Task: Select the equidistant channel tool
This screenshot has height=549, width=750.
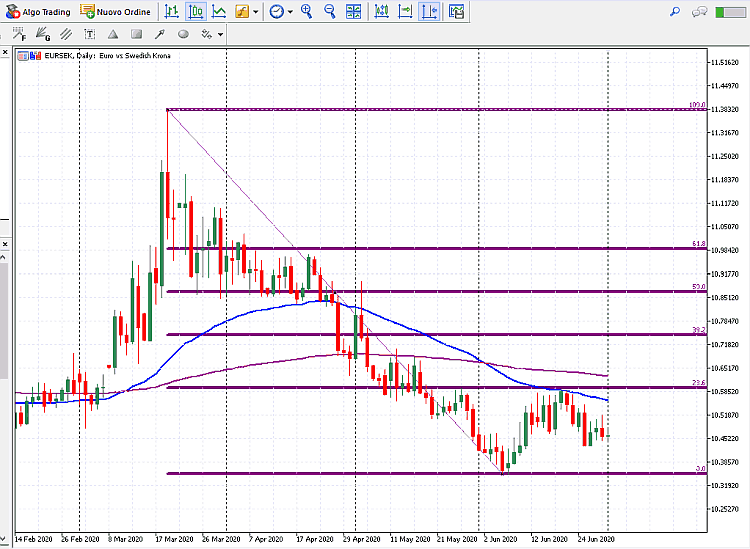Action: [x=66, y=34]
